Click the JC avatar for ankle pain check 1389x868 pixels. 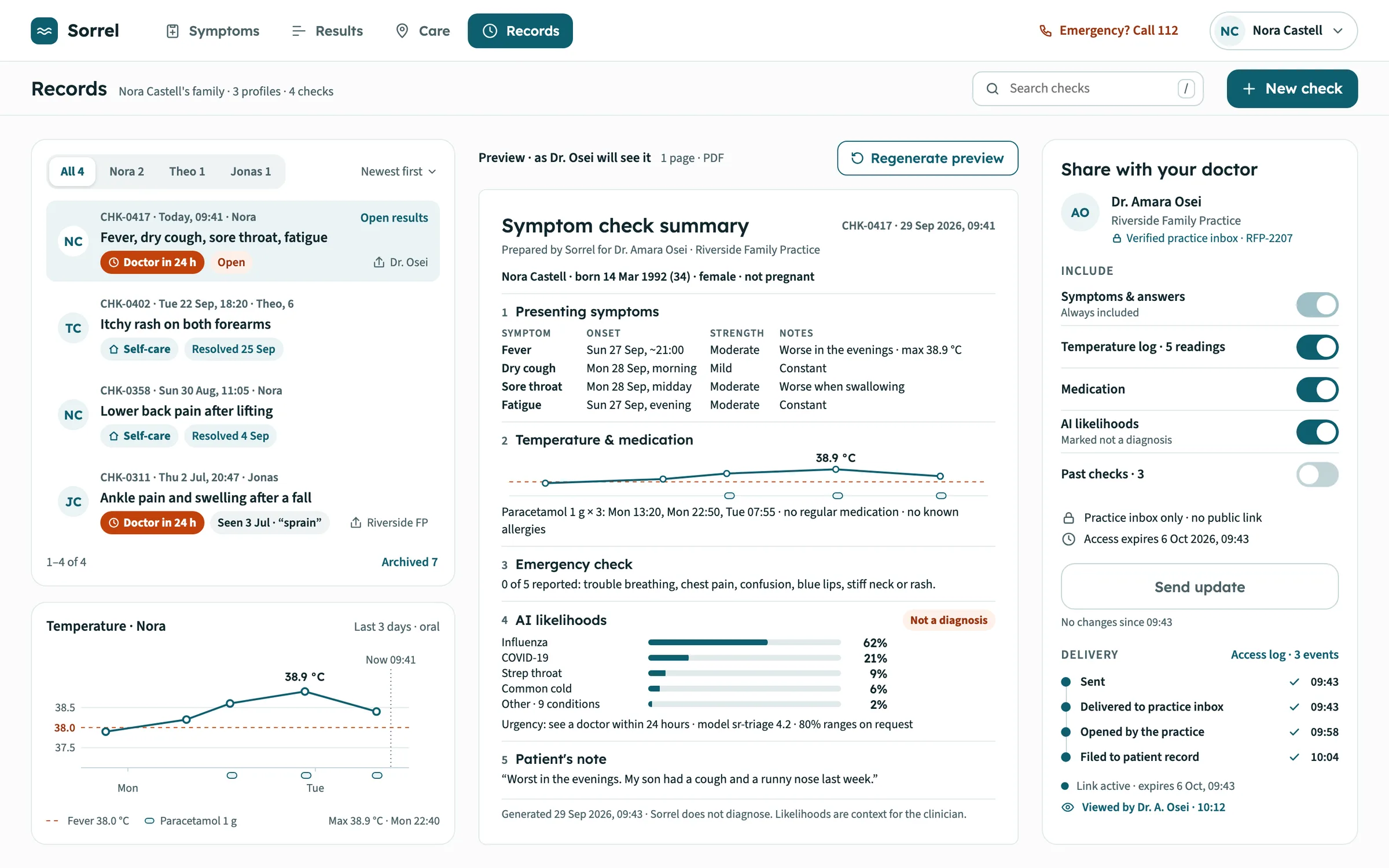pos(74,502)
